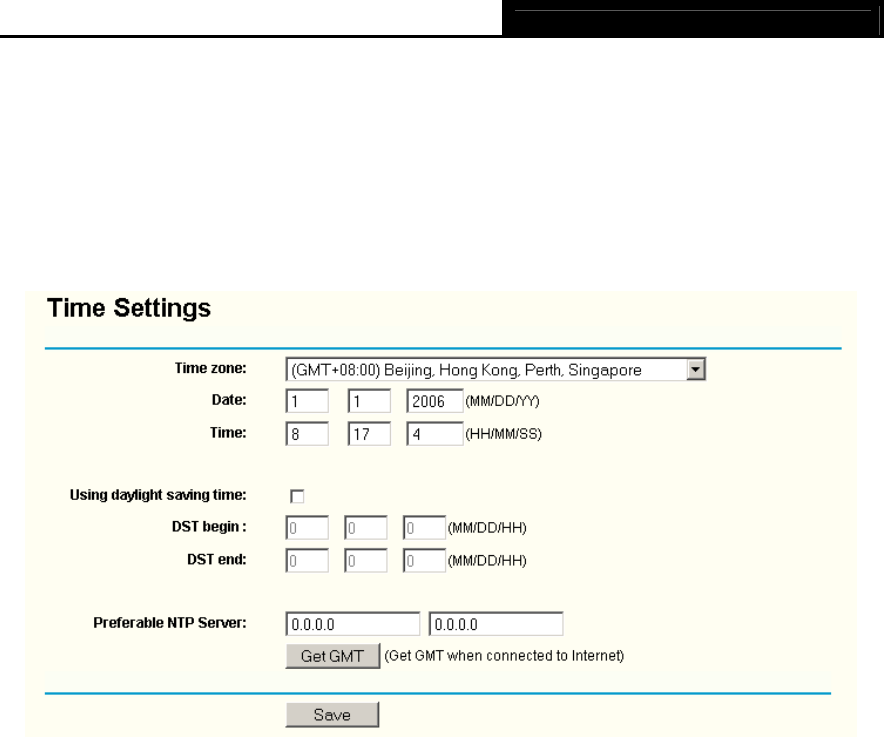Click the Time label beside hour field
Screen dimensions: 884x737
pos(228,433)
